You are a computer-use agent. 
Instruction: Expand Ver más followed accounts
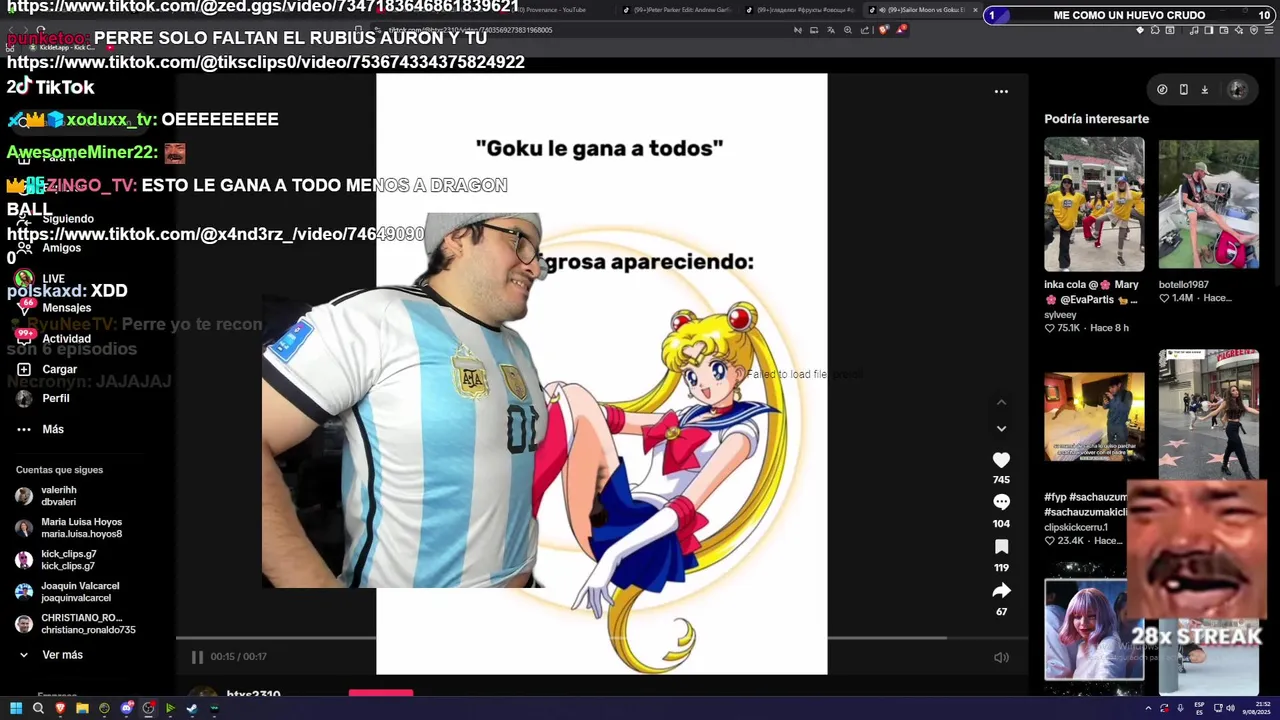[50, 655]
